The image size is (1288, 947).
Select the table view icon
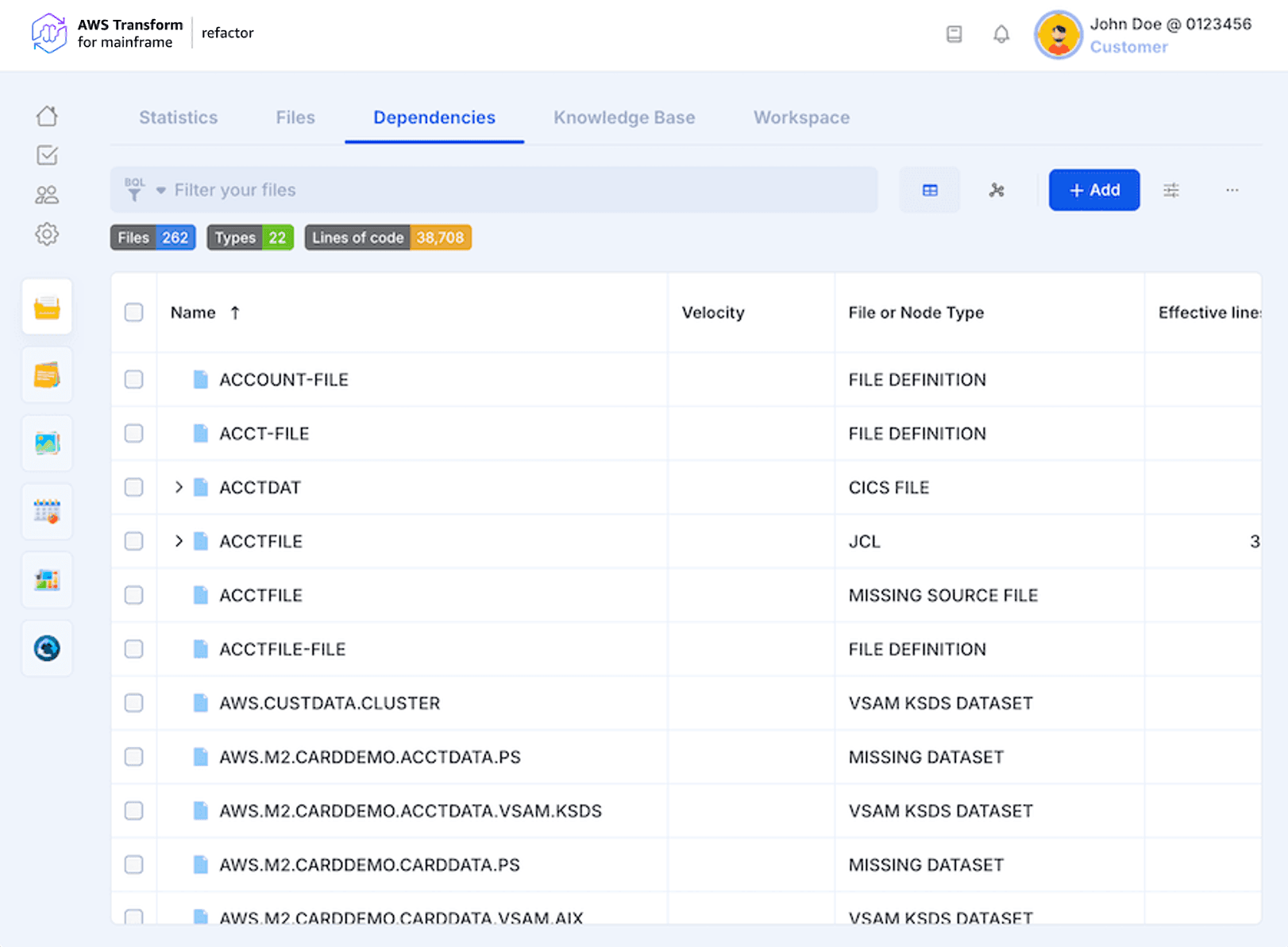point(930,190)
